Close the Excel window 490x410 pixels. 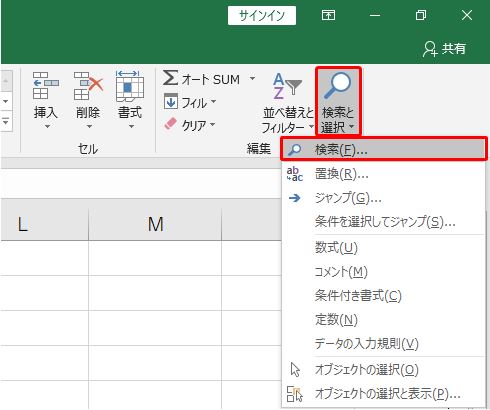coord(467,15)
